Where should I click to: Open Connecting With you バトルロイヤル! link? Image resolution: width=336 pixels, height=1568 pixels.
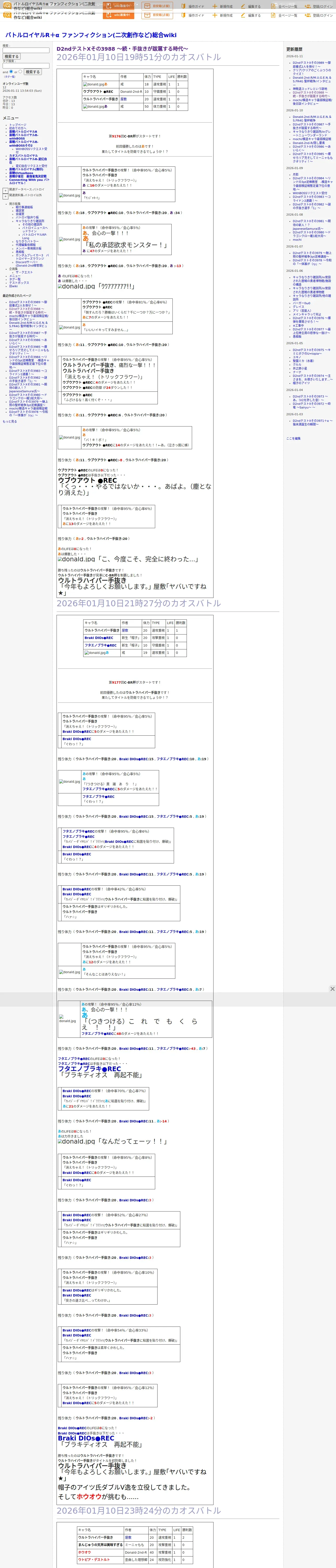coord(29,181)
